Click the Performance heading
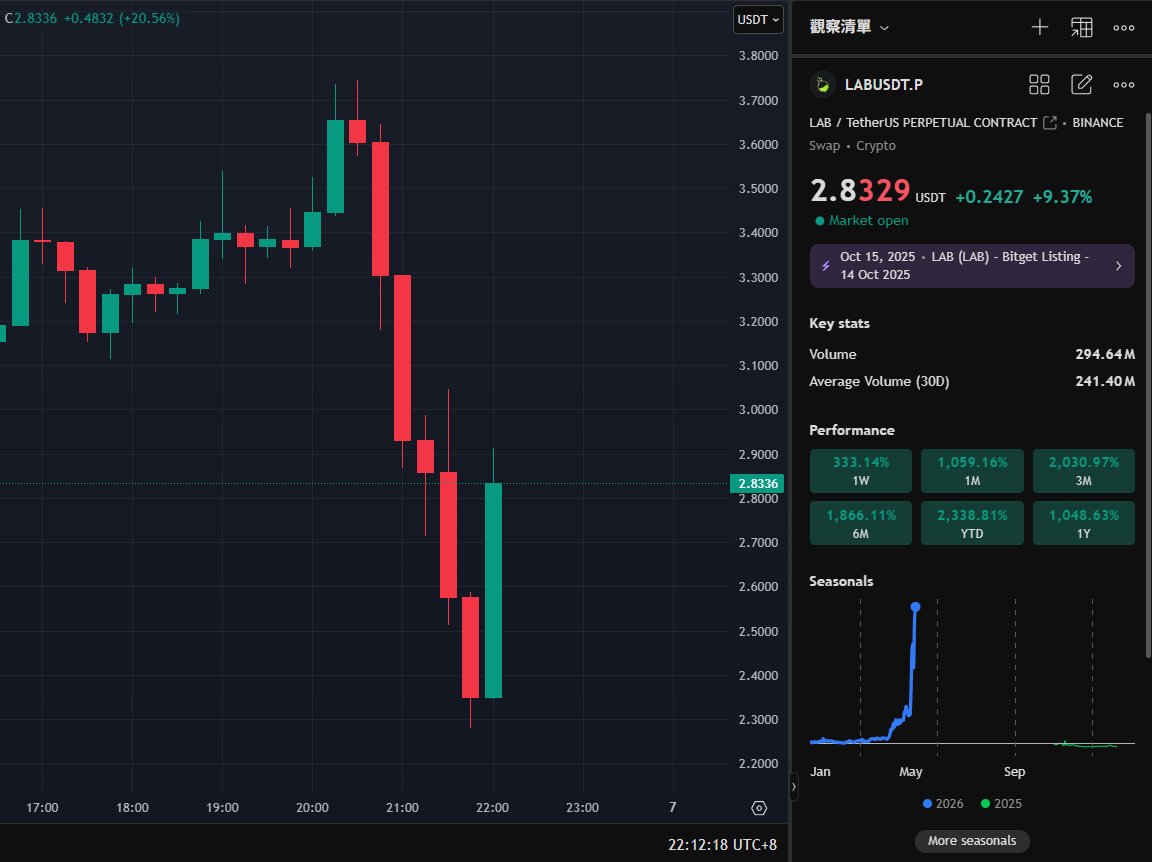Viewport: 1152px width, 862px height. (x=852, y=431)
